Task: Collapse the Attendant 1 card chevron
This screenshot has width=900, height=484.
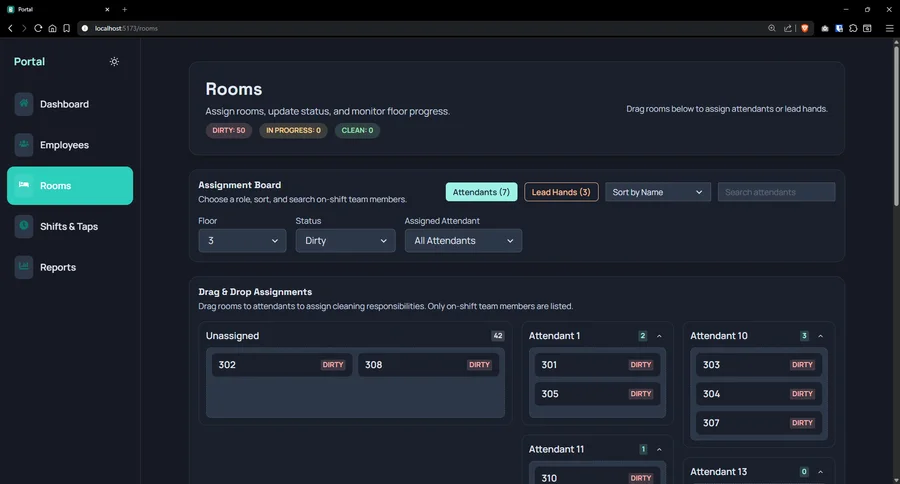Action: (x=659, y=336)
